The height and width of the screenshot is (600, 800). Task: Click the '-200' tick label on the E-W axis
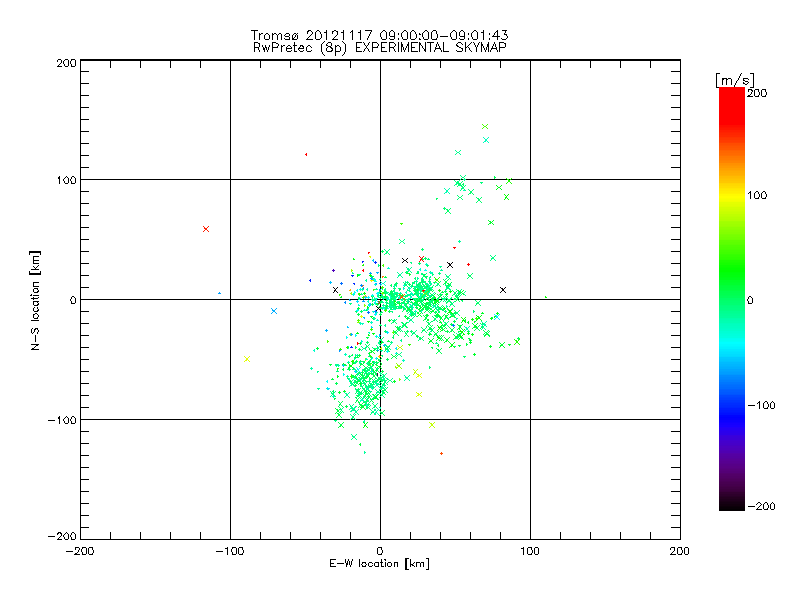(80, 551)
